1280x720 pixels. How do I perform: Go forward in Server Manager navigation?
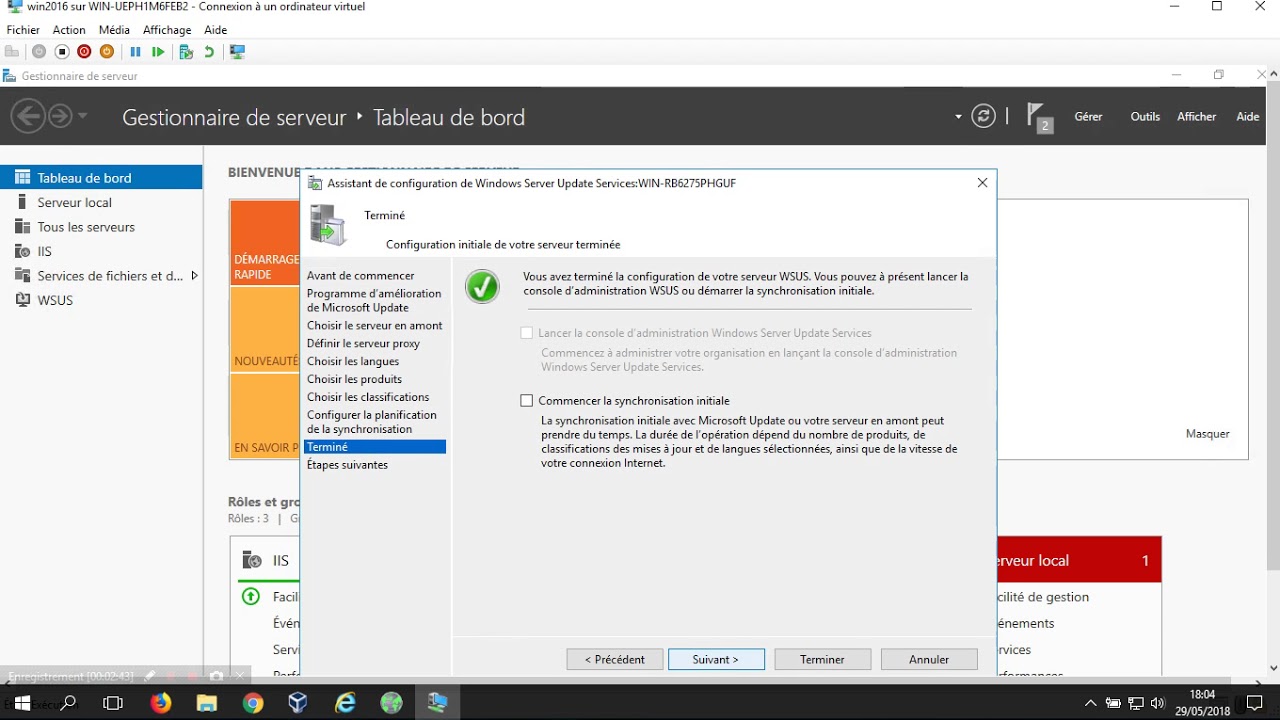[60, 117]
